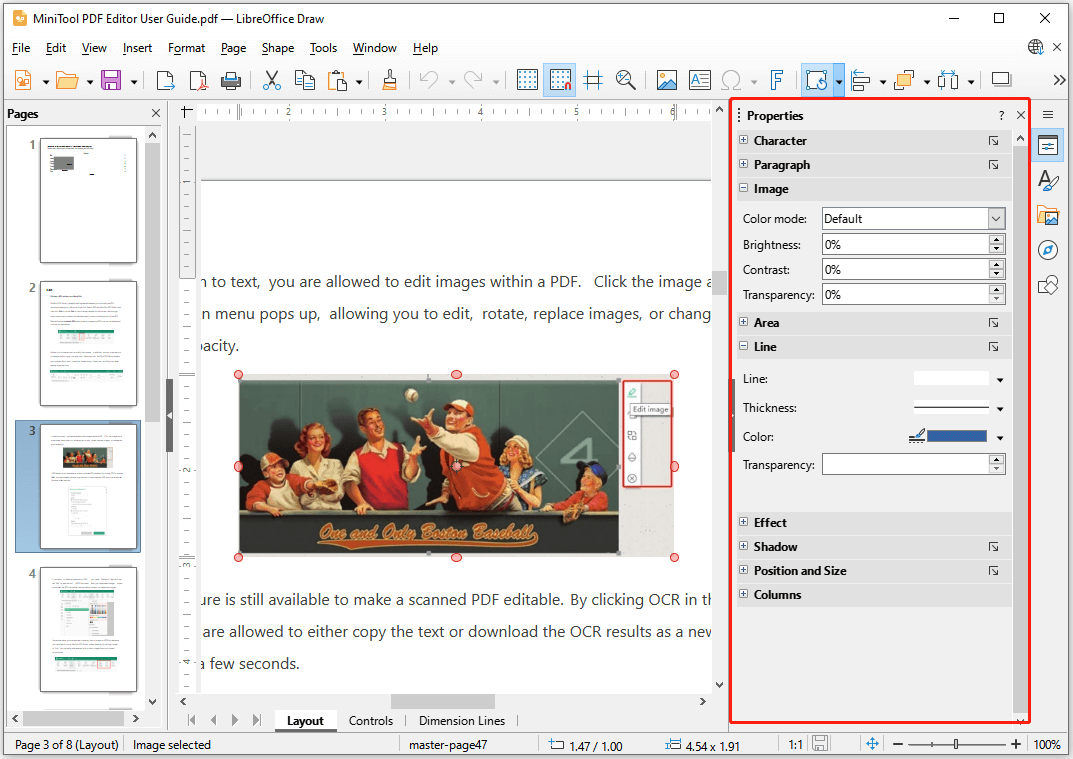Click the Export icon
1073x759 pixels.
pos(165,80)
